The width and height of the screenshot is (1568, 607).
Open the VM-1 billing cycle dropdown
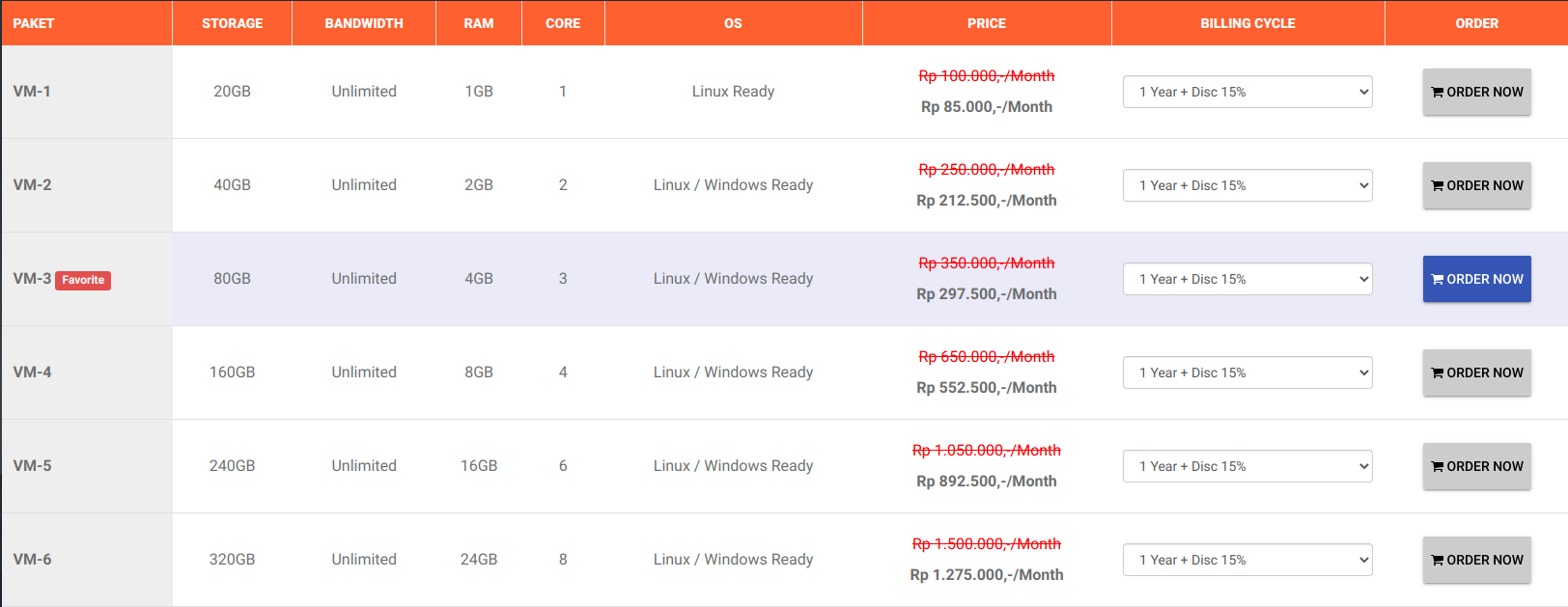click(x=1246, y=93)
